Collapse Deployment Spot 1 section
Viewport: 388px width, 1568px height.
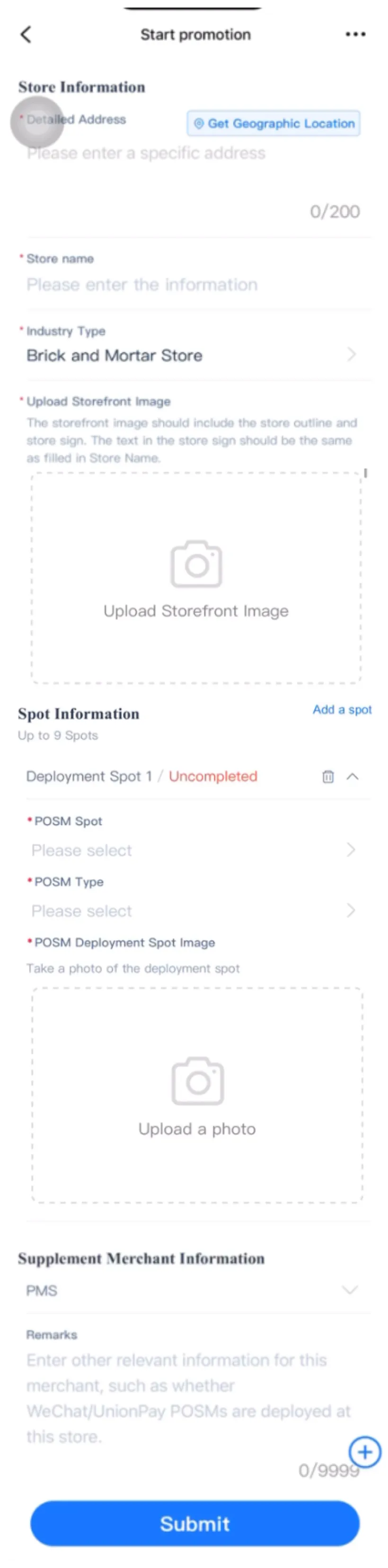click(x=353, y=776)
